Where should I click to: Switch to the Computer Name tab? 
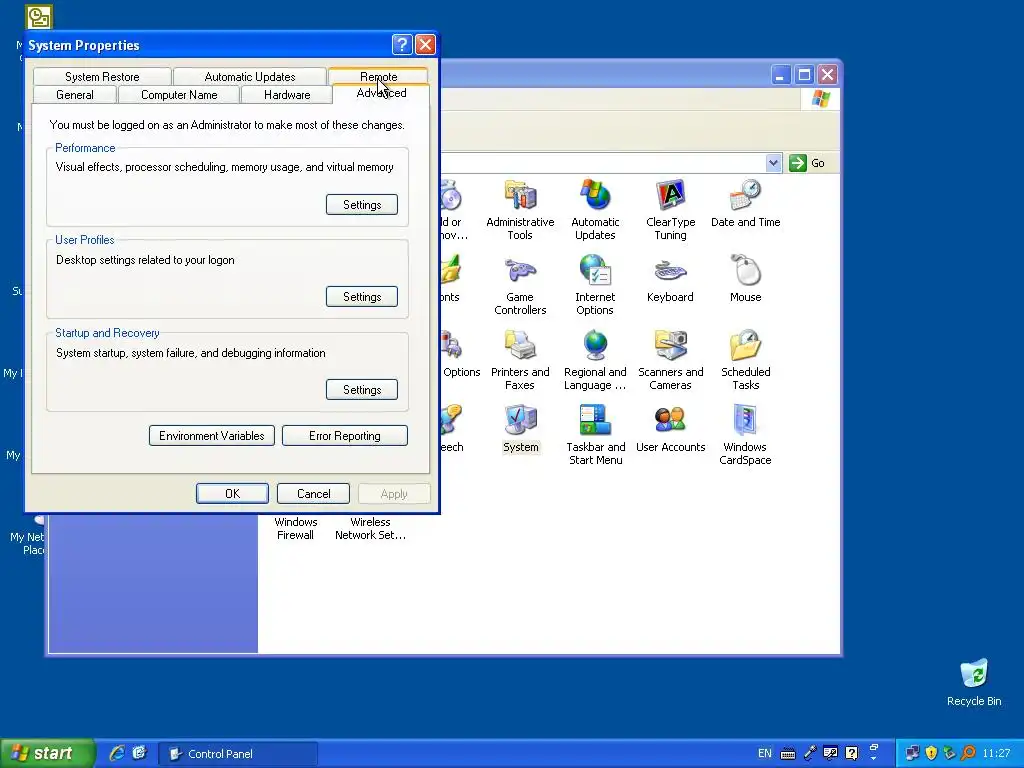179,95
